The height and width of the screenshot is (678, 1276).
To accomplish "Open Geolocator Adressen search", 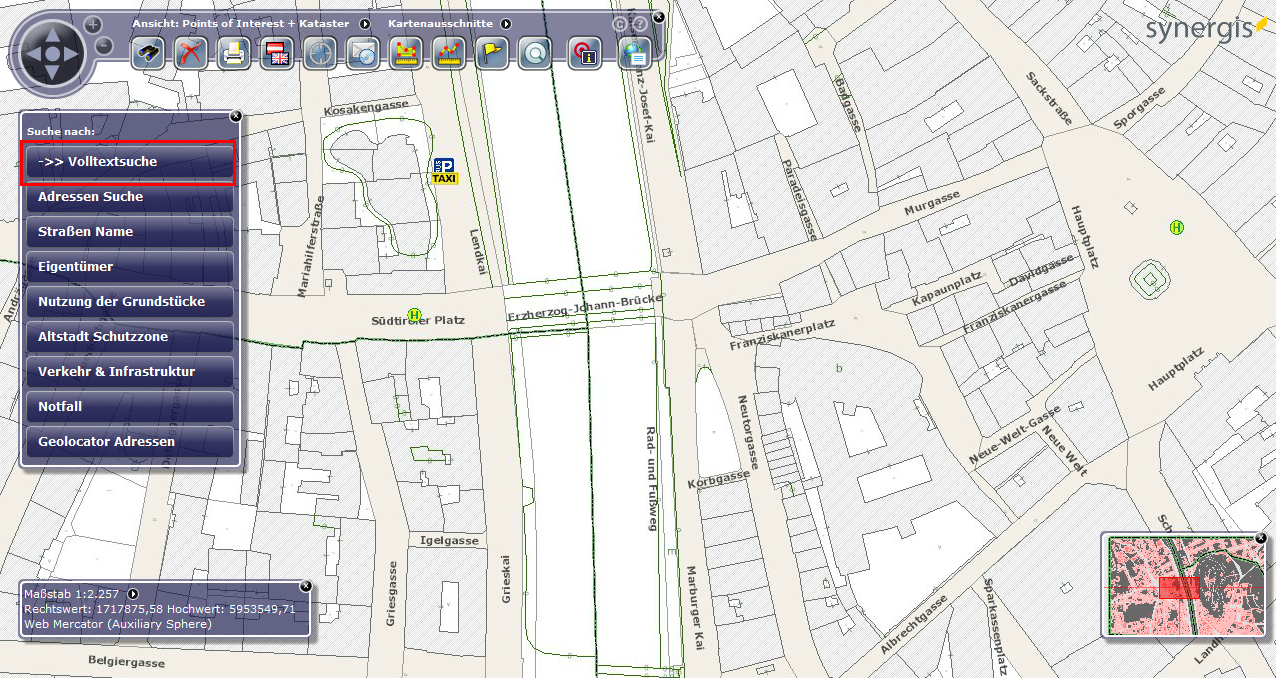I will tap(130, 442).
